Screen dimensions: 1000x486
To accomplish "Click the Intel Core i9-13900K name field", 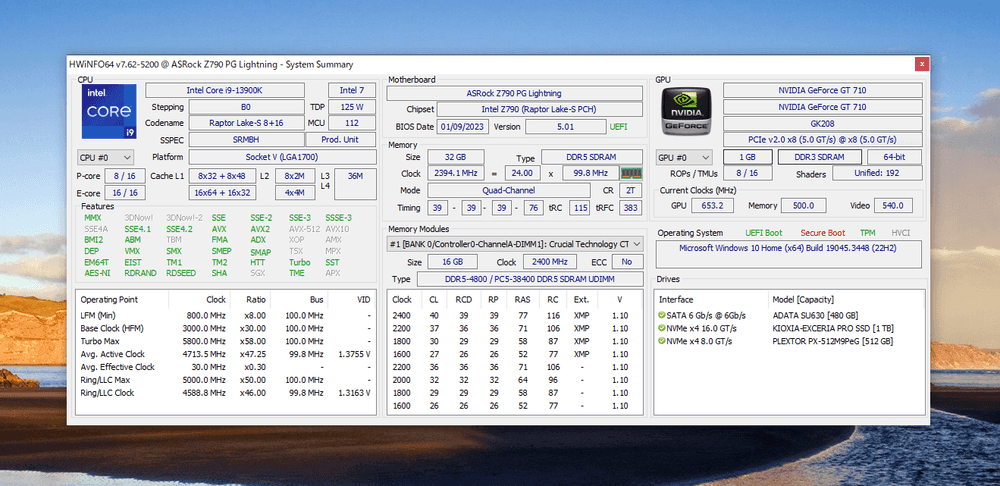I will coord(224,91).
